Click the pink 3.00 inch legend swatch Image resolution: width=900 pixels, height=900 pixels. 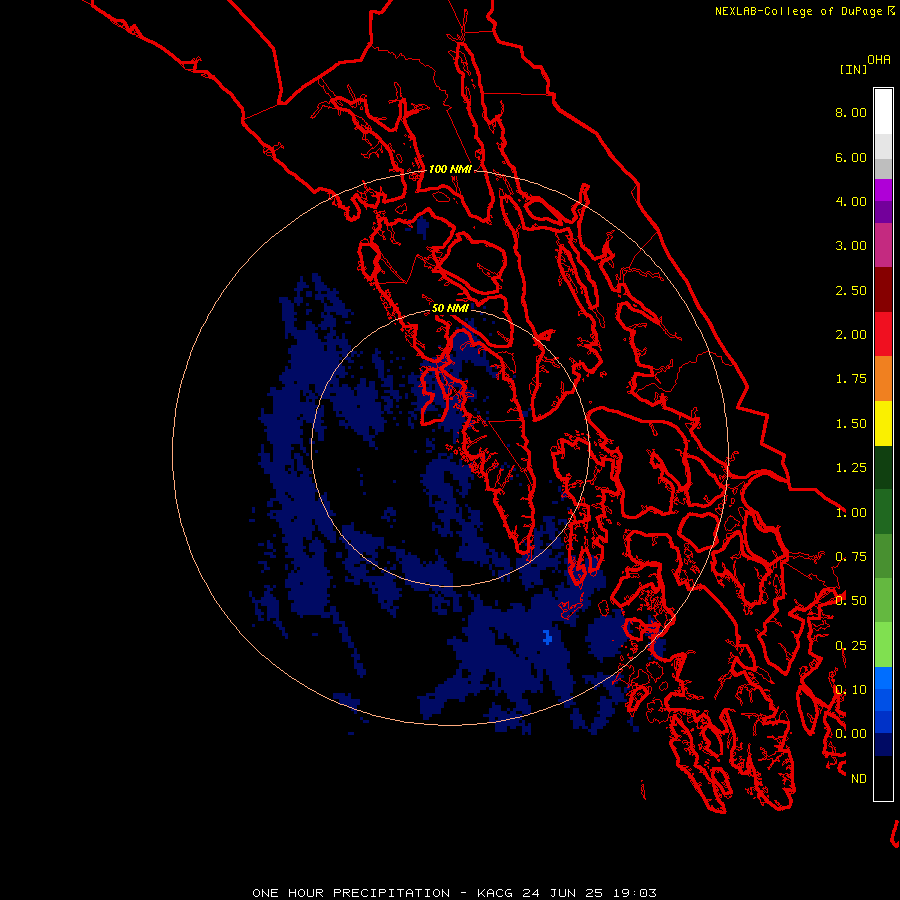883,245
